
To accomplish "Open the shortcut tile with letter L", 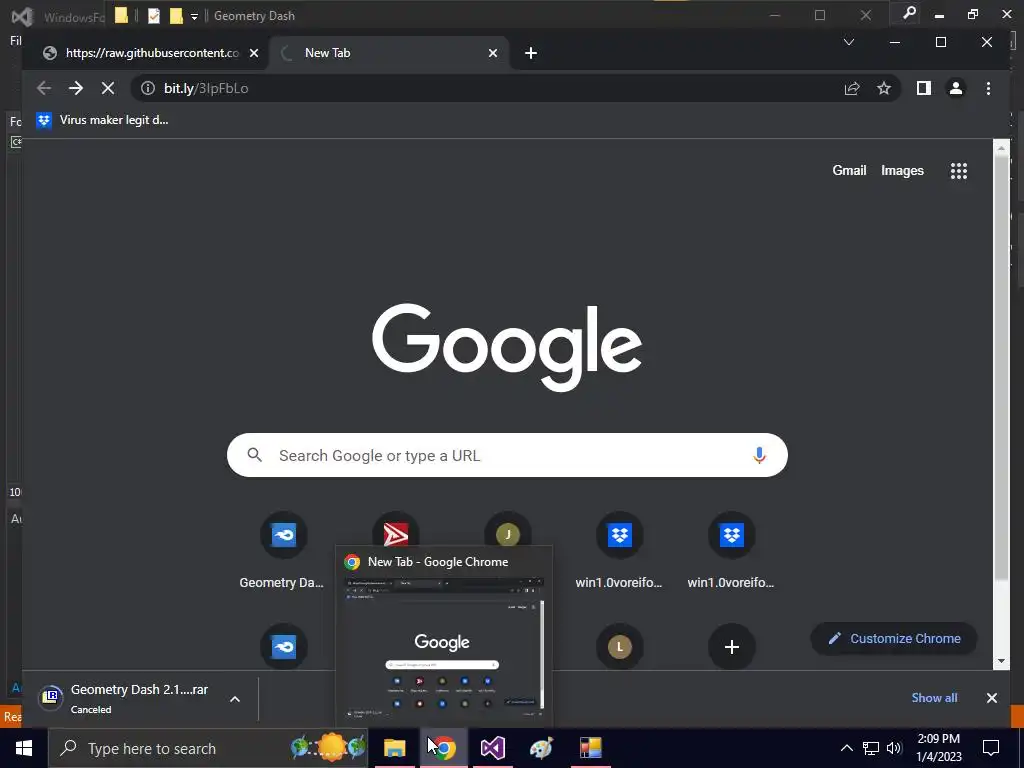I will [620, 647].
